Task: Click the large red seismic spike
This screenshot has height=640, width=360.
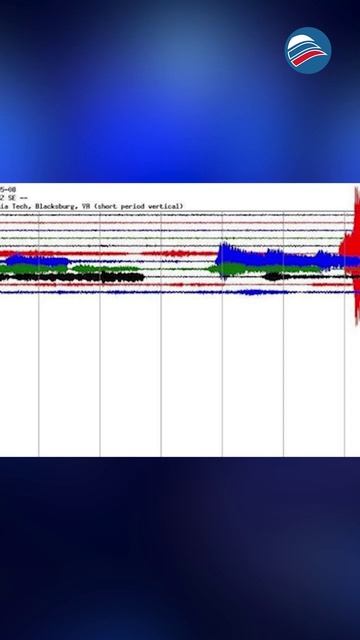Action: pyautogui.click(x=351, y=256)
